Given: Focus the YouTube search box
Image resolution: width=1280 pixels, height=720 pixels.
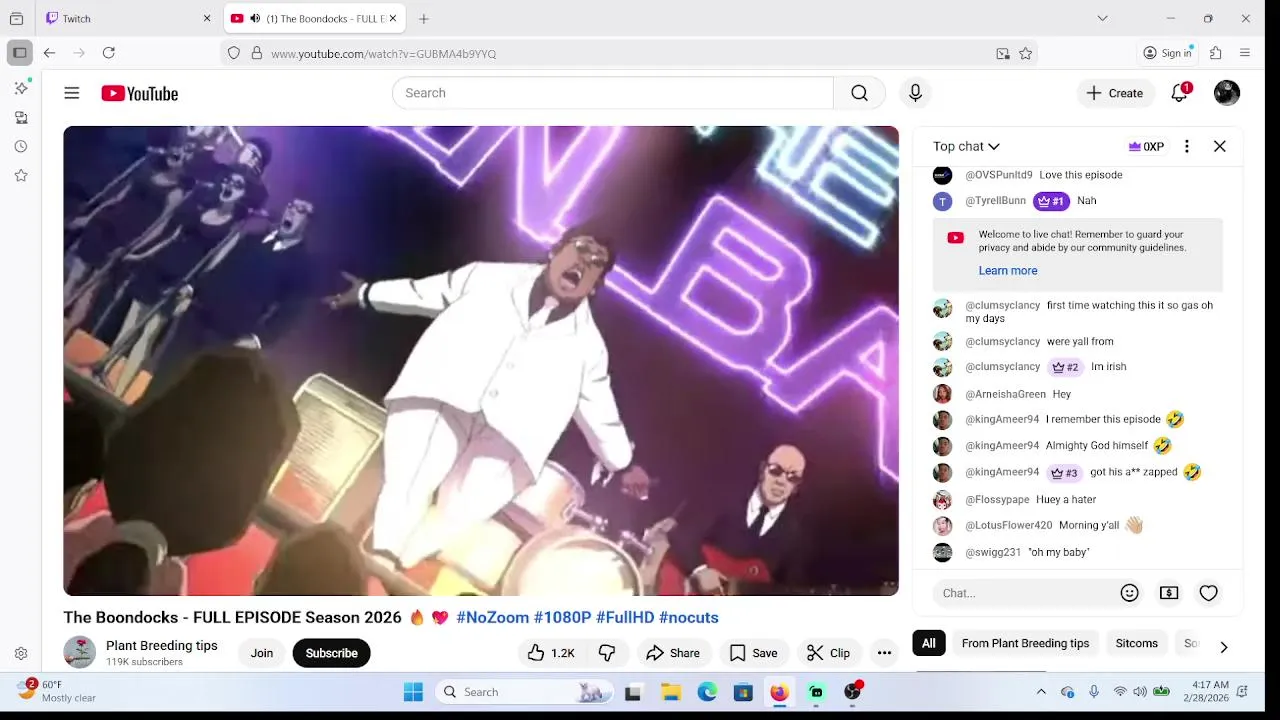Looking at the screenshot, I should pos(613,93).
